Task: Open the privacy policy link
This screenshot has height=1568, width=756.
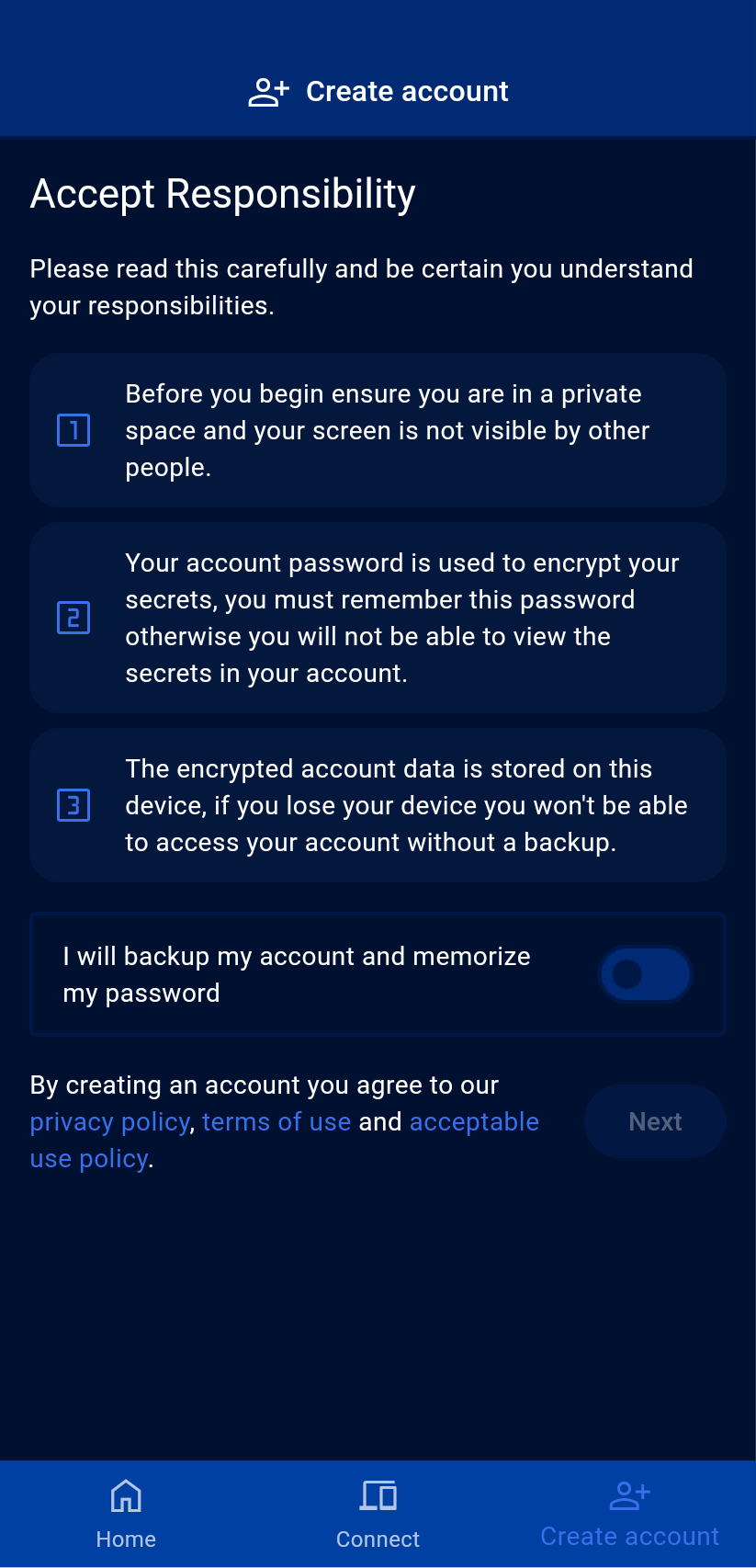Action: point(109,1122)
